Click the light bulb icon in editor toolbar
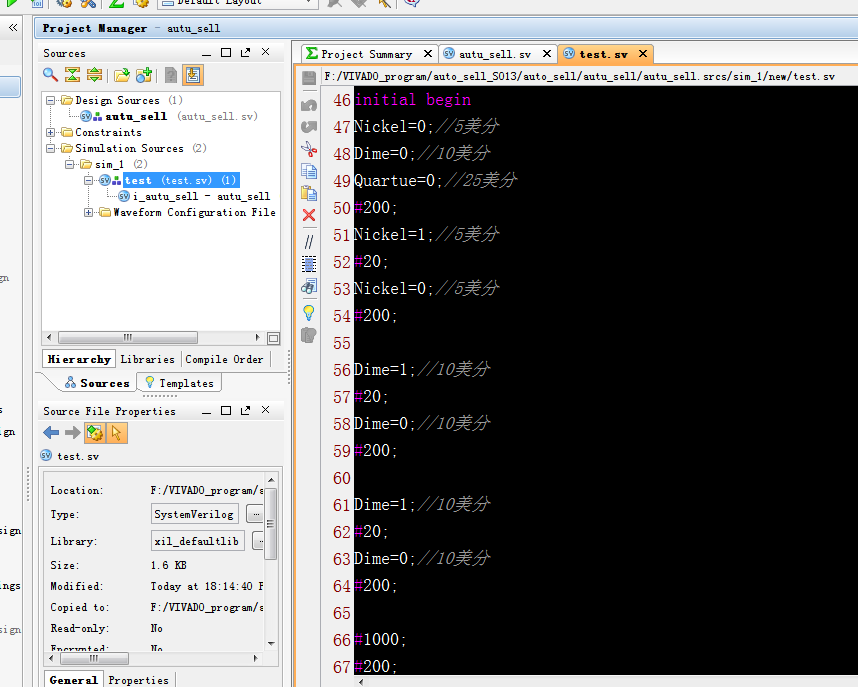Viewport: 858px width, 687px height. click(309, 313)
